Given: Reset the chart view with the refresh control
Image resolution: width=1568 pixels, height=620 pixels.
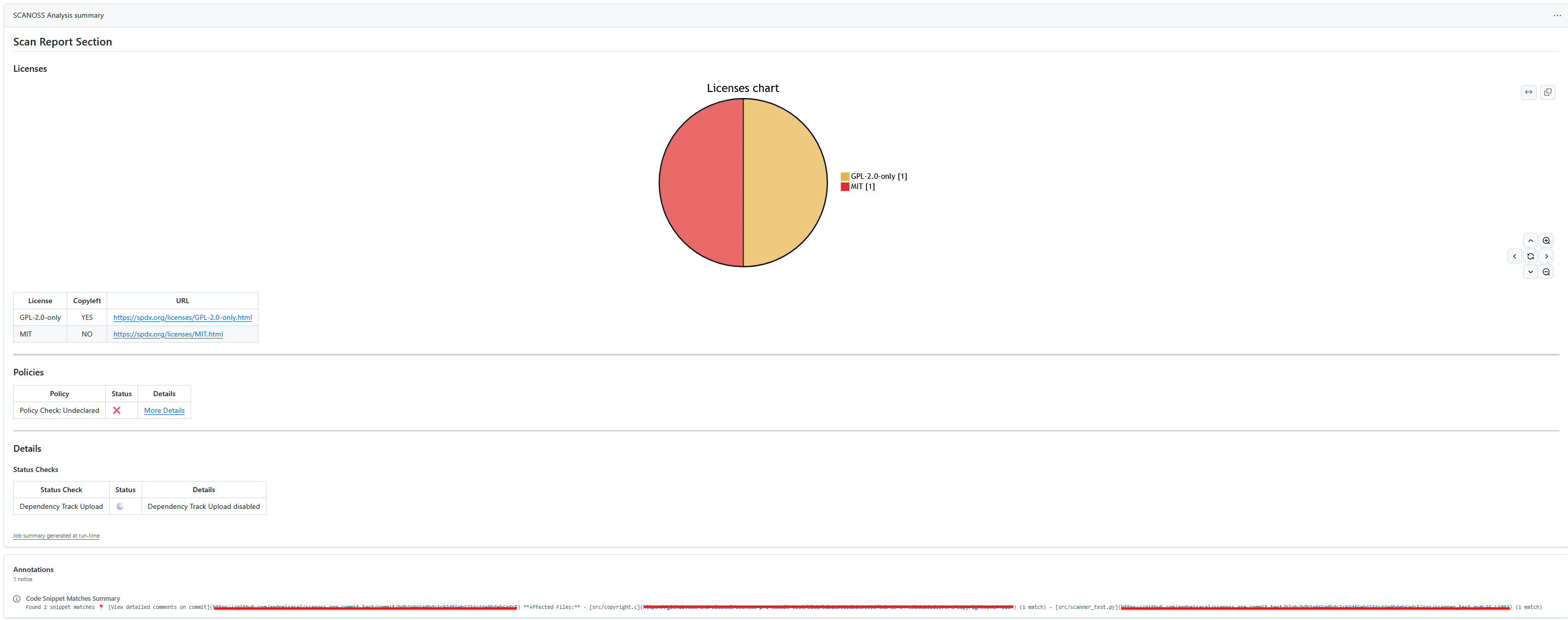Looking at the screenshot, I should click(x=1530, y=256).
